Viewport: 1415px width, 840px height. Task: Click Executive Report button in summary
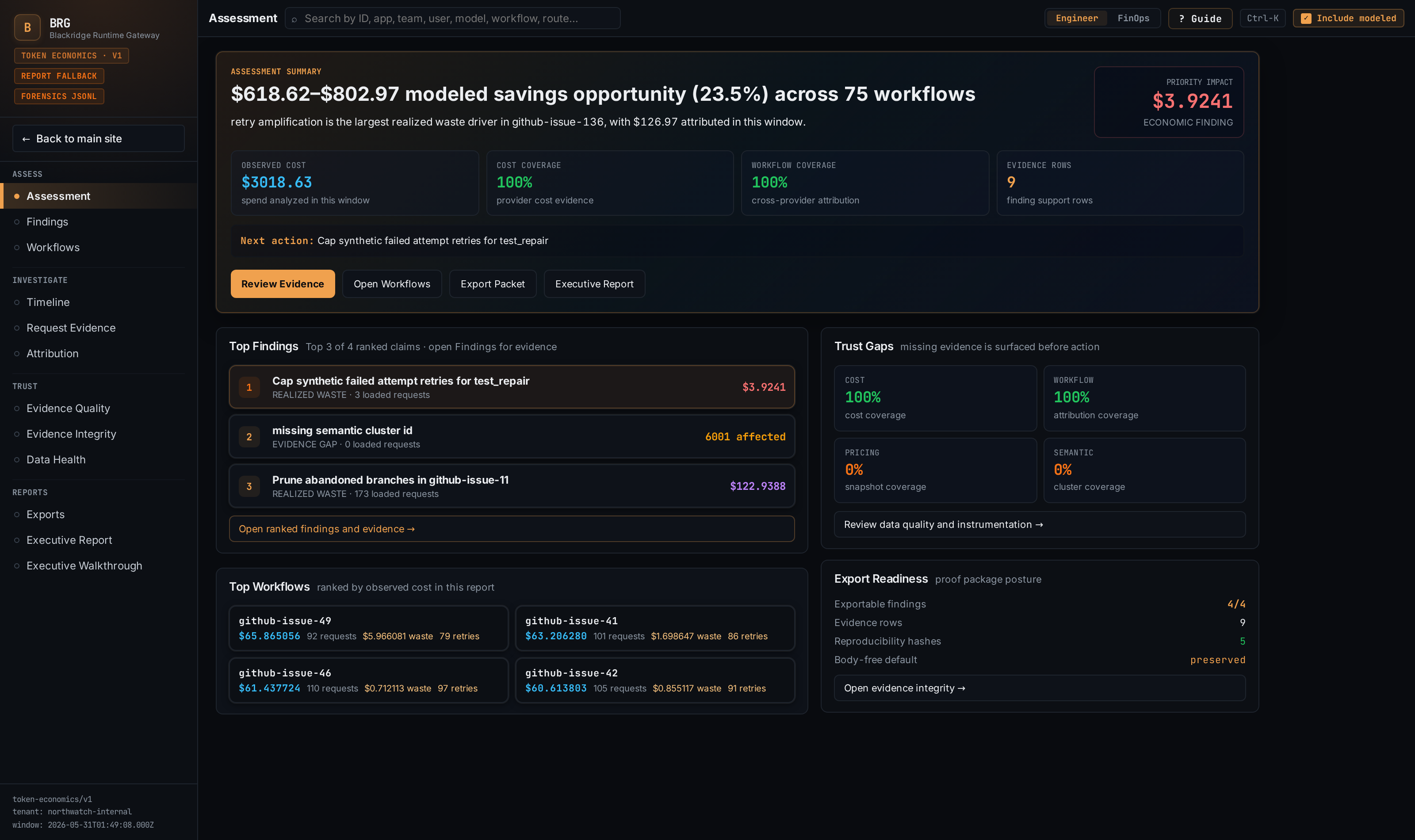(x=594, y=283)
